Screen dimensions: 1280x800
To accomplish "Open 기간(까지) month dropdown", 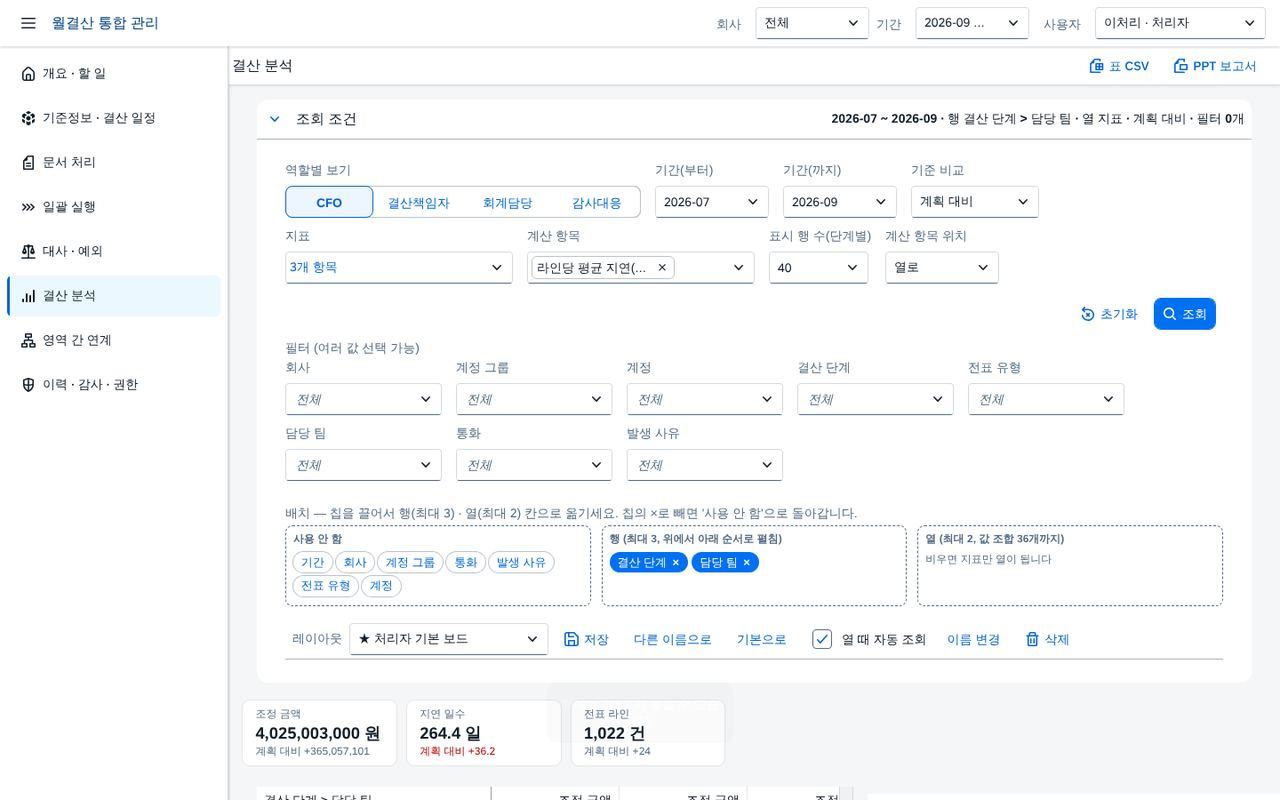I will point(840,202).
